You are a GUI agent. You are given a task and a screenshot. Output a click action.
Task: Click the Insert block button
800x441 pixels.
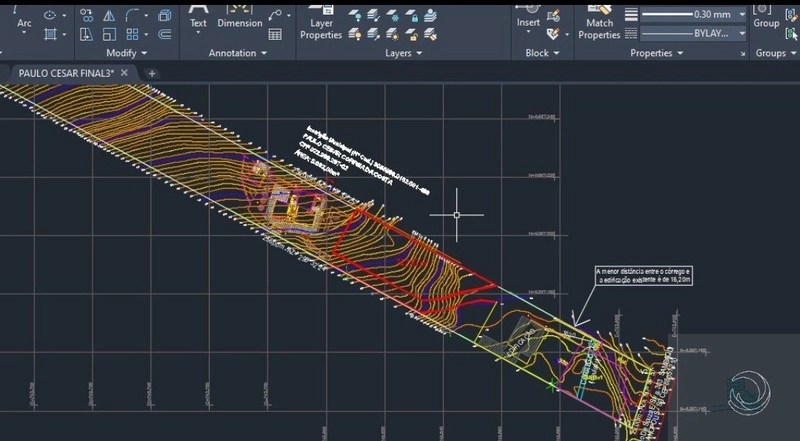[528, 18]
